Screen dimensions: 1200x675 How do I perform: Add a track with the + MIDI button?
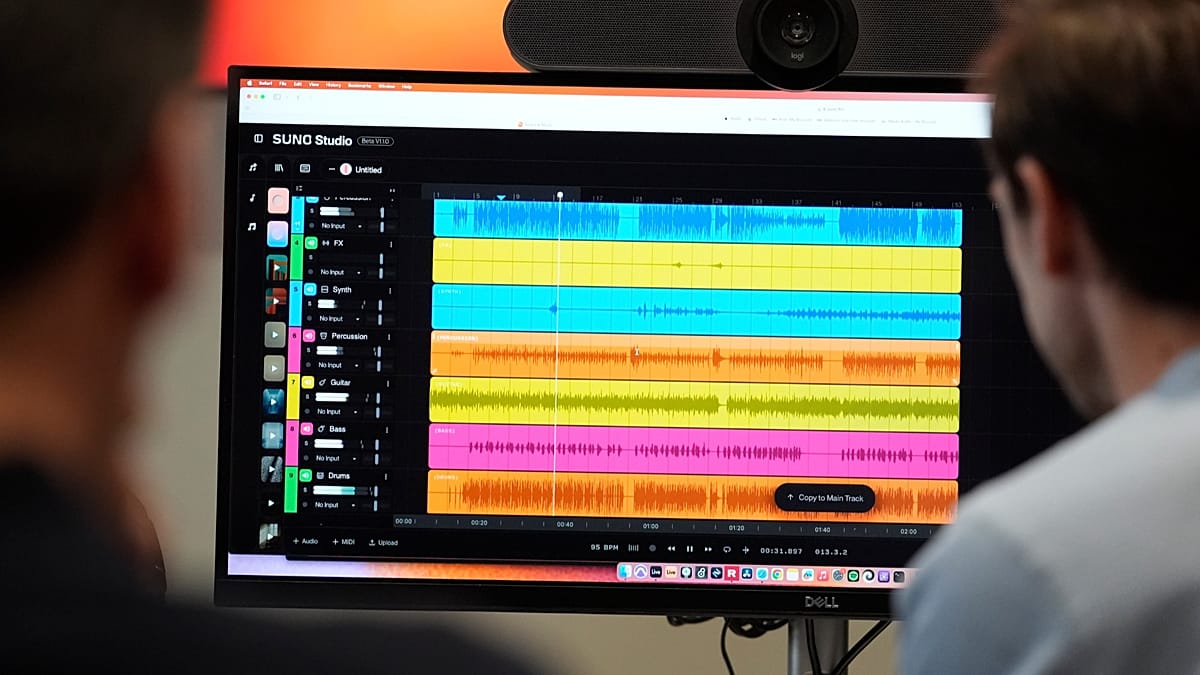[343, 542]
